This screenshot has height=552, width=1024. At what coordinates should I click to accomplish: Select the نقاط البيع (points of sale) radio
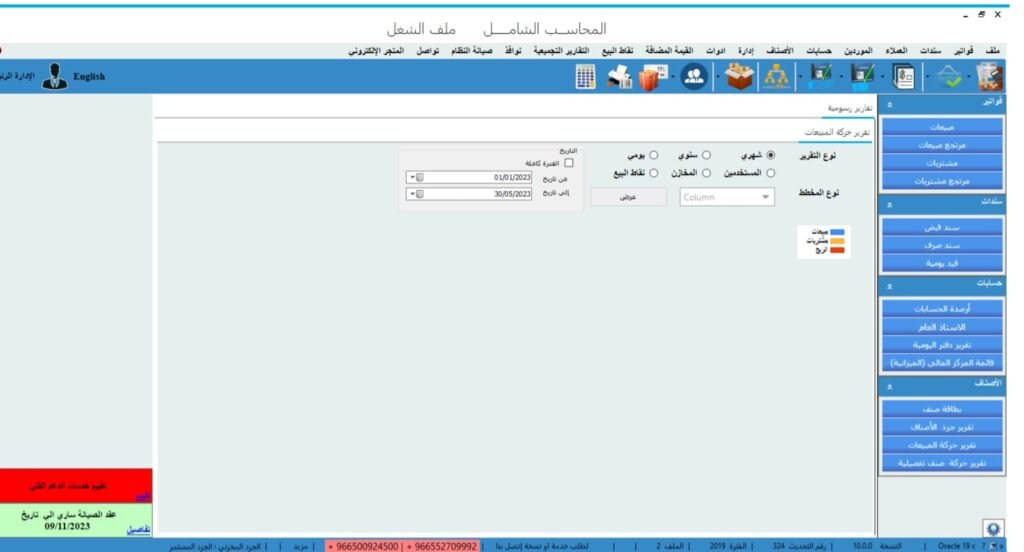pos(653,173)
